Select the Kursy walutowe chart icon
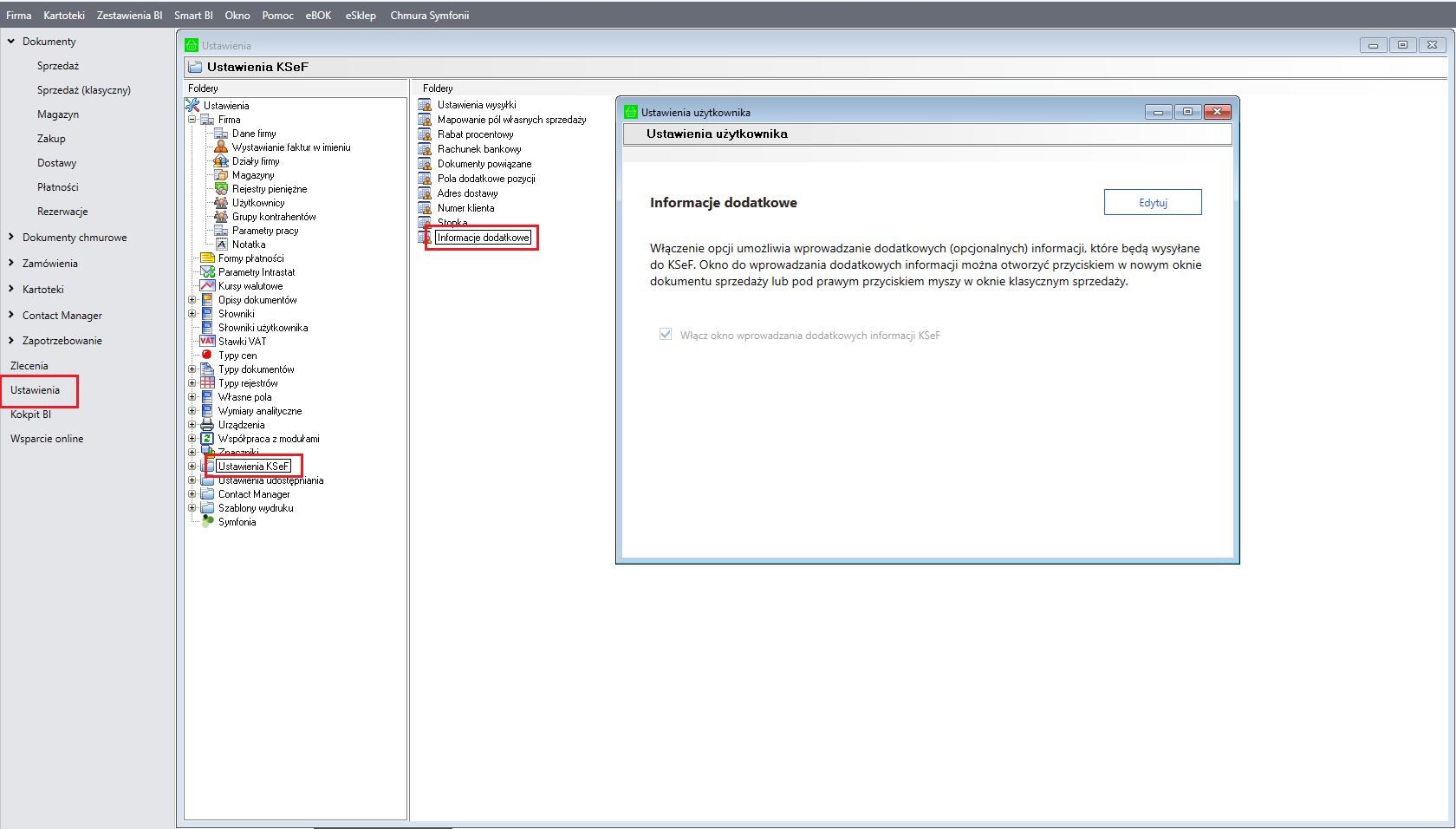 tap(207, 286)
